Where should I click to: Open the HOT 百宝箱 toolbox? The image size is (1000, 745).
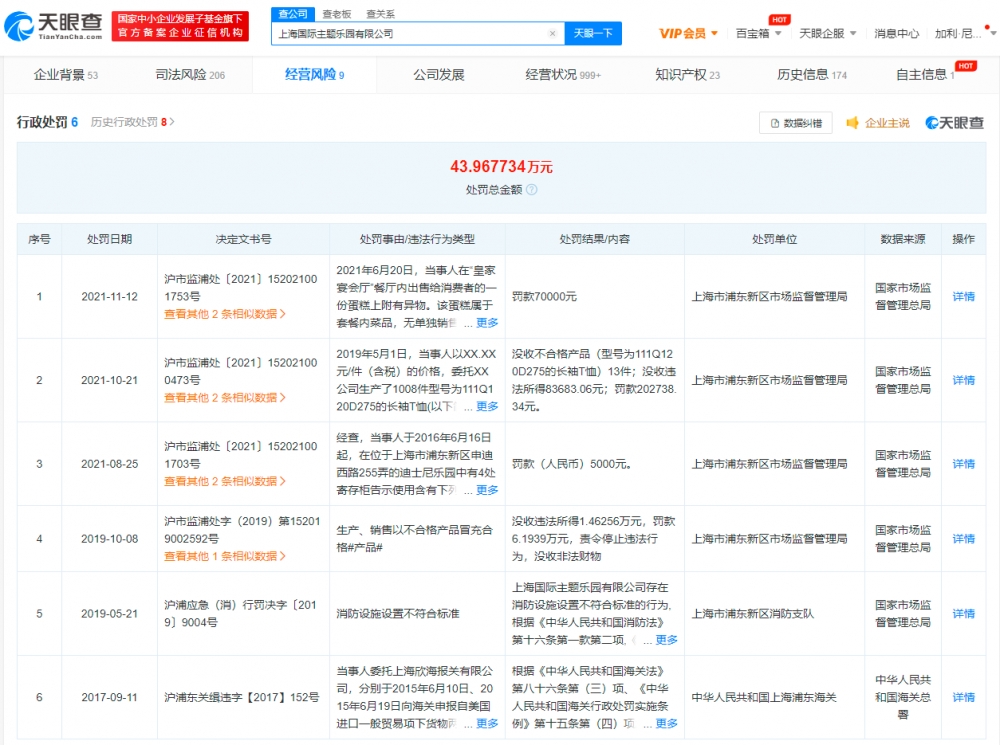point(758,33)
